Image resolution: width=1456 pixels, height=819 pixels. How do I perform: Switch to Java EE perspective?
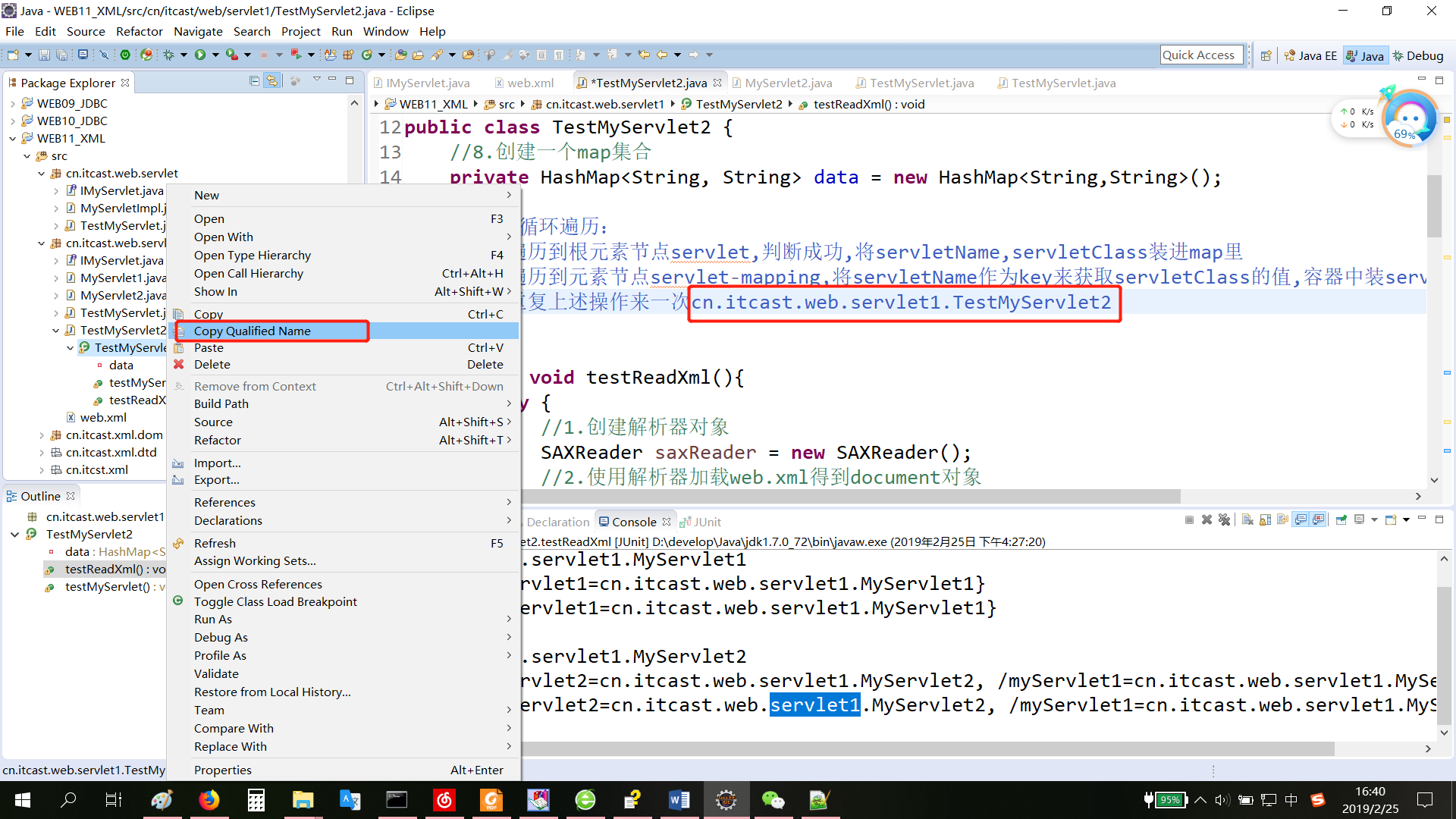pyautogui.click(x=1310, y=55)
